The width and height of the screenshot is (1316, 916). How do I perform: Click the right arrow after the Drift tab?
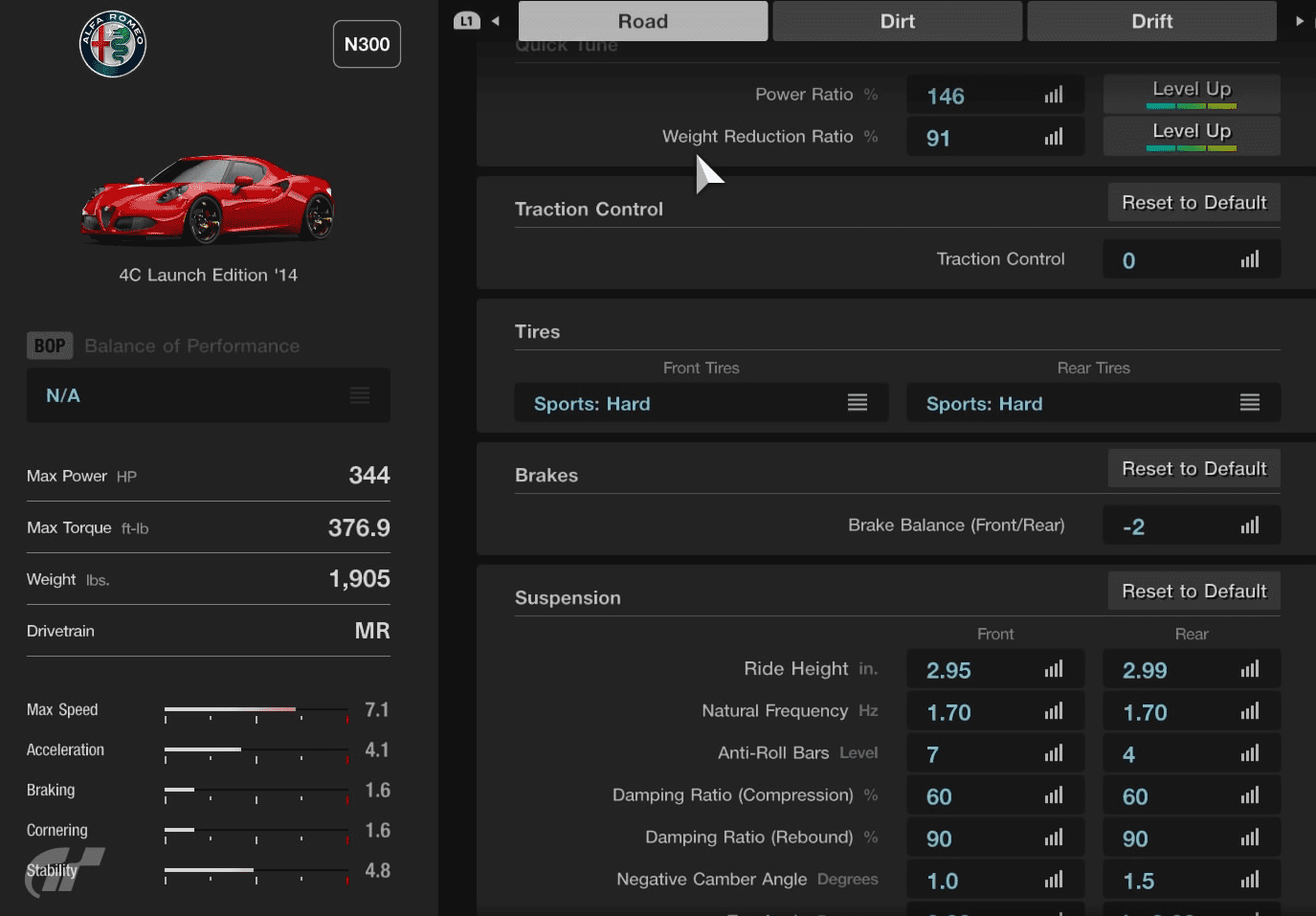1300,21
